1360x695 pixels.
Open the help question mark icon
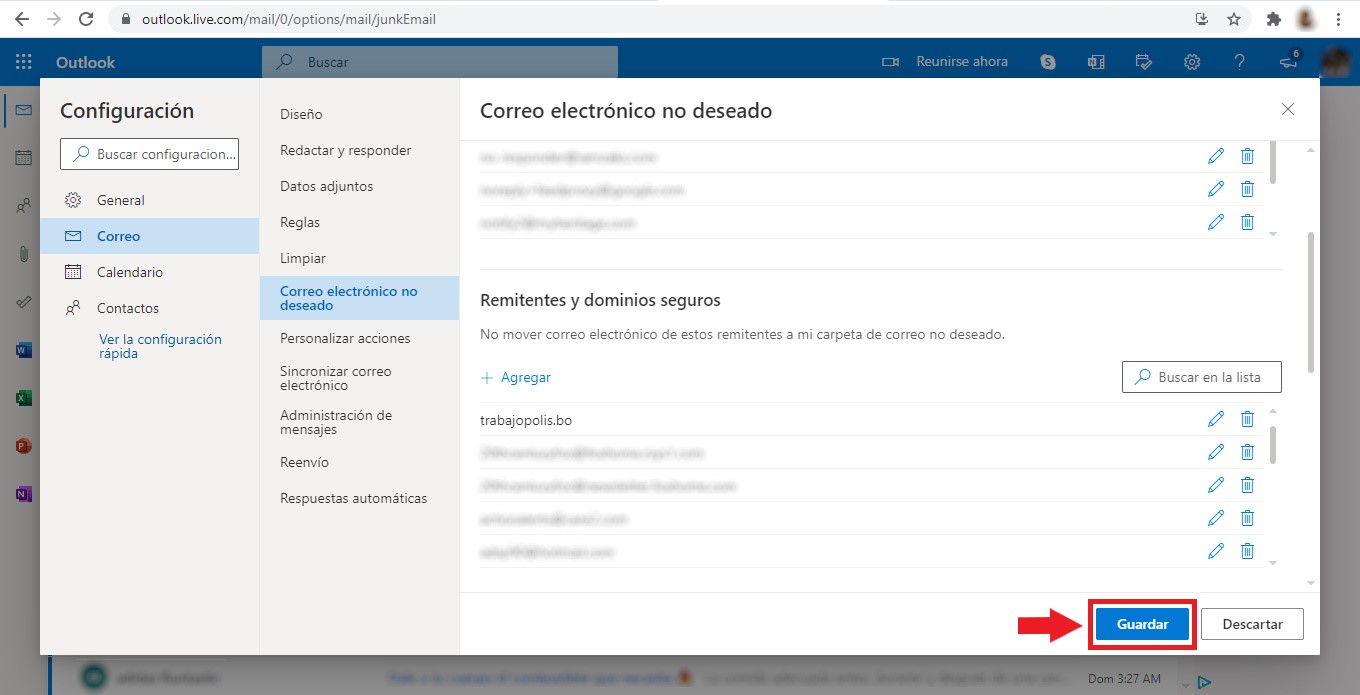click(x=1240, y=62)
